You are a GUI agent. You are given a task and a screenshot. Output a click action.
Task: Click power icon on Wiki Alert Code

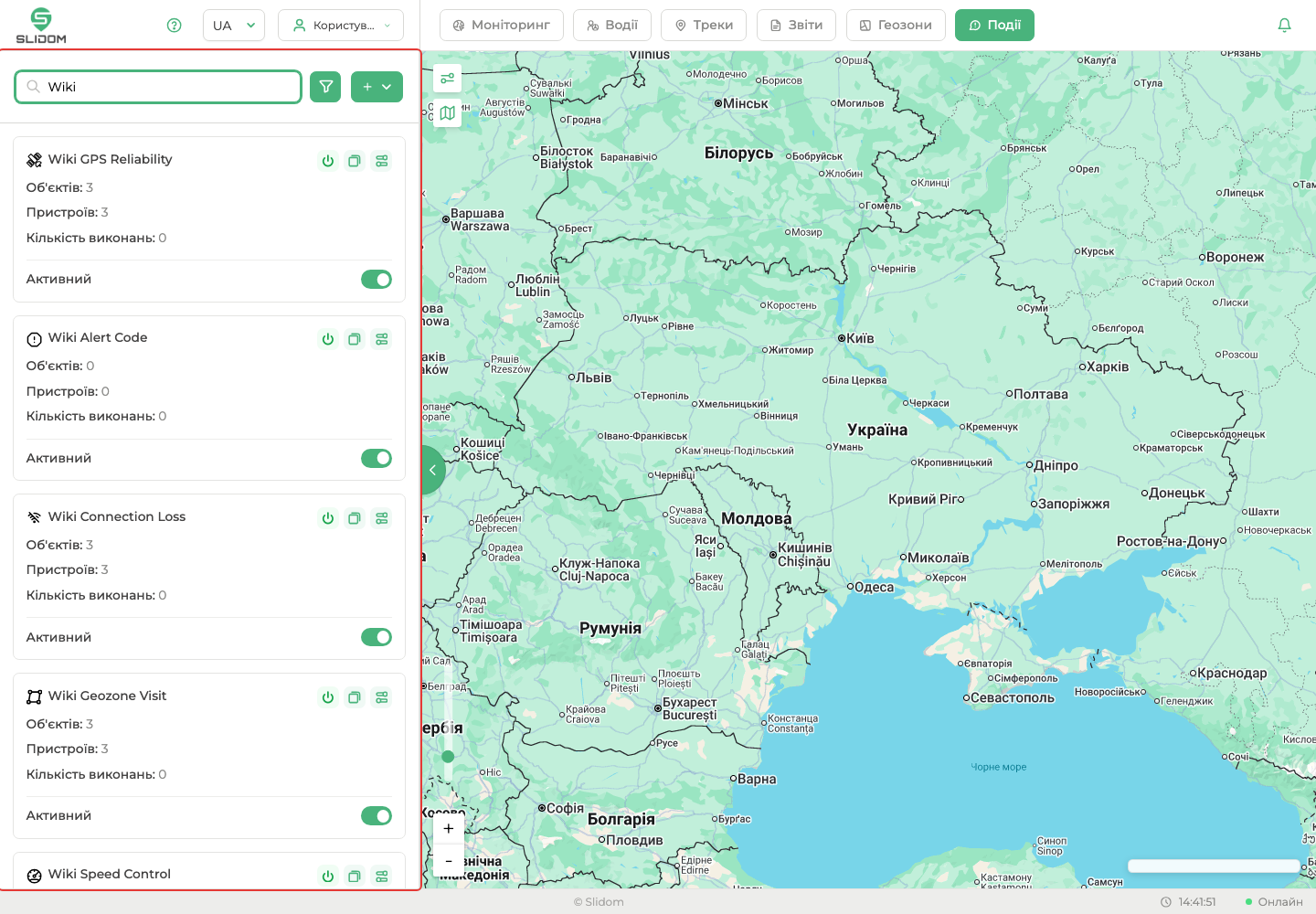click(x=328, y=339)
